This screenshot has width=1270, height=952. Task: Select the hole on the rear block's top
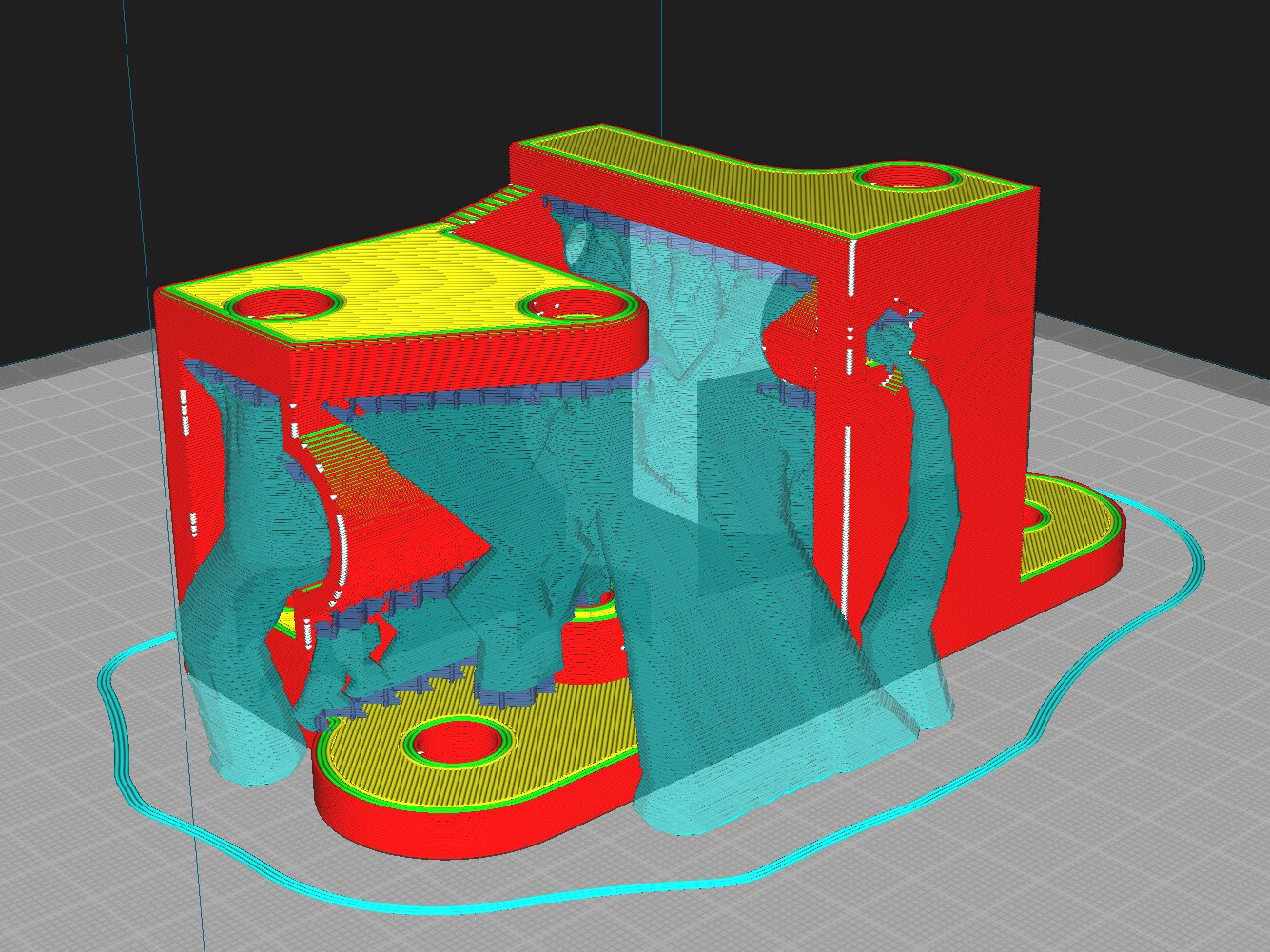902,177
